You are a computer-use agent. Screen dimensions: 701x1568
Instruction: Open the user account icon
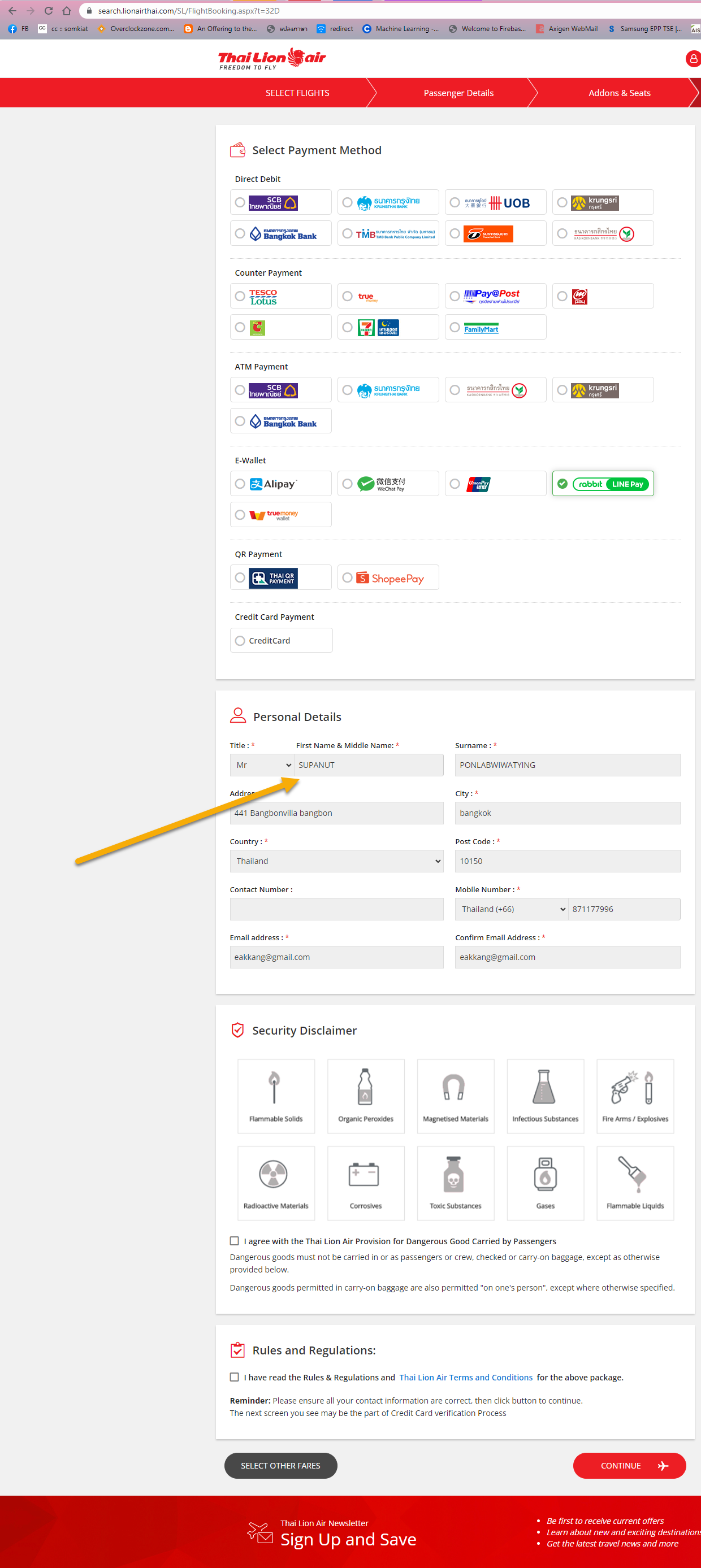[x=693, y=58]
